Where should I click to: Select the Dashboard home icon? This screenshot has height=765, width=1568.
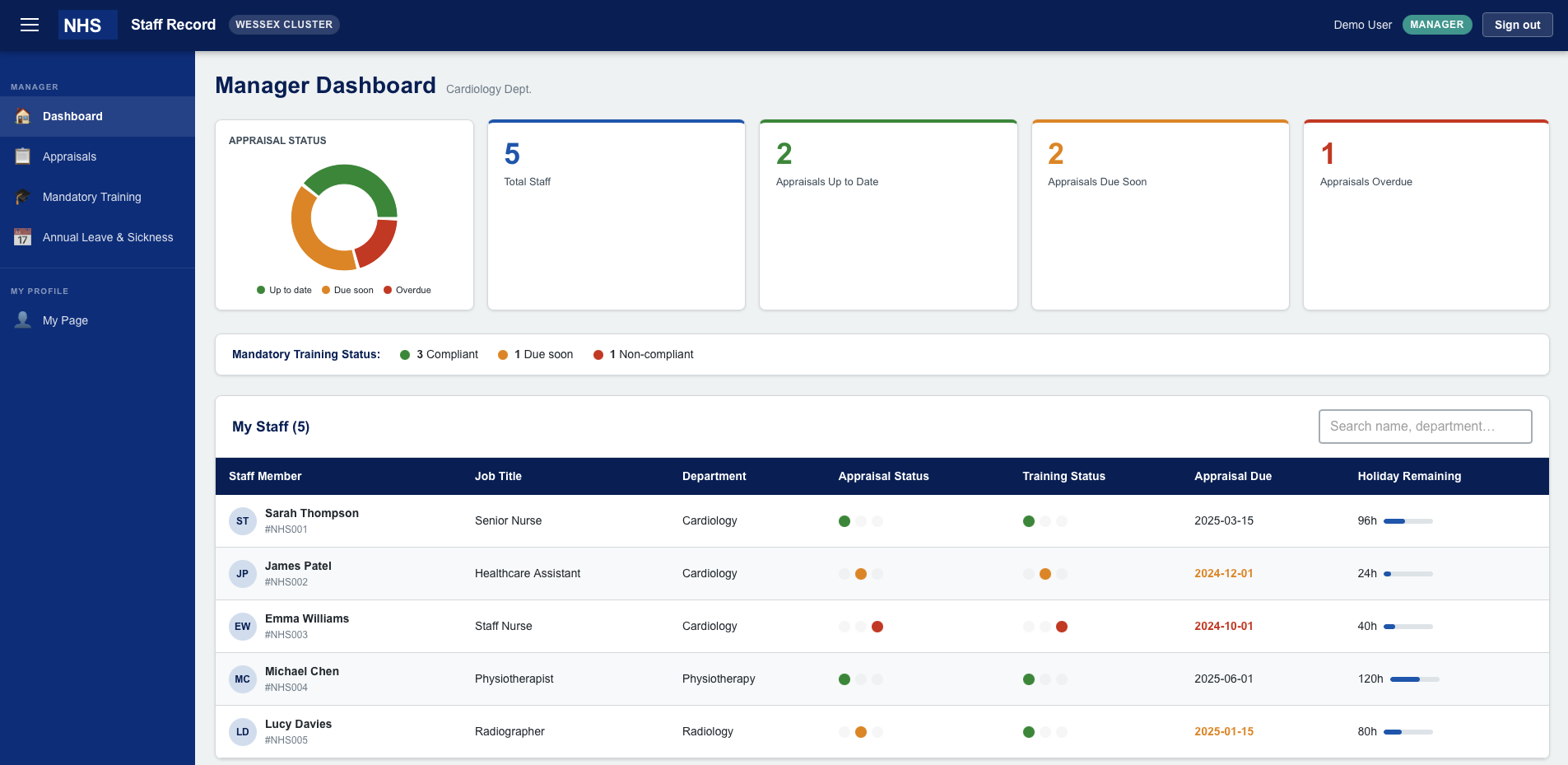[x=22, y=116]
